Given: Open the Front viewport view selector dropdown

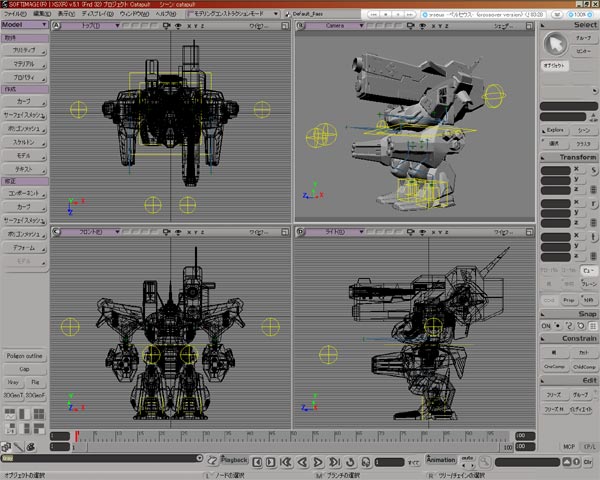Looking at the screenshot, I should click(91, 232).
